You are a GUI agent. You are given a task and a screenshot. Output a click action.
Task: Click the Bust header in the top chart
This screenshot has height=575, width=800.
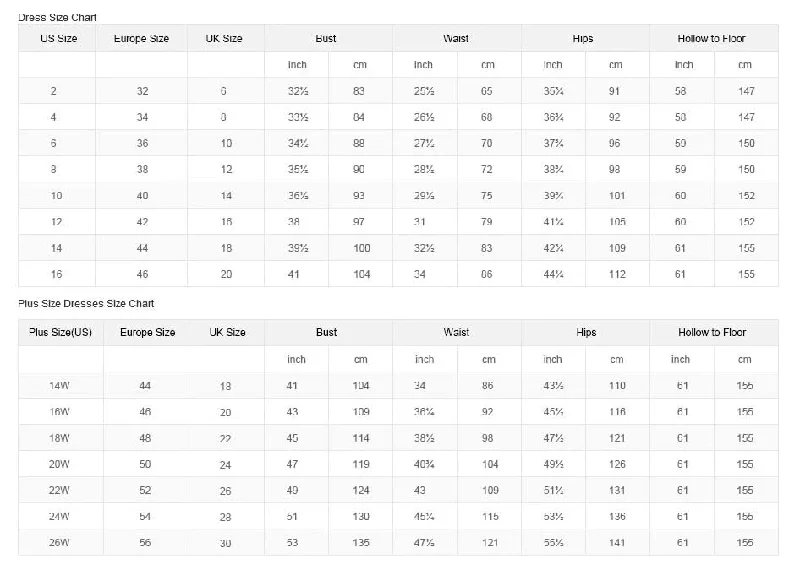(326, 38)
